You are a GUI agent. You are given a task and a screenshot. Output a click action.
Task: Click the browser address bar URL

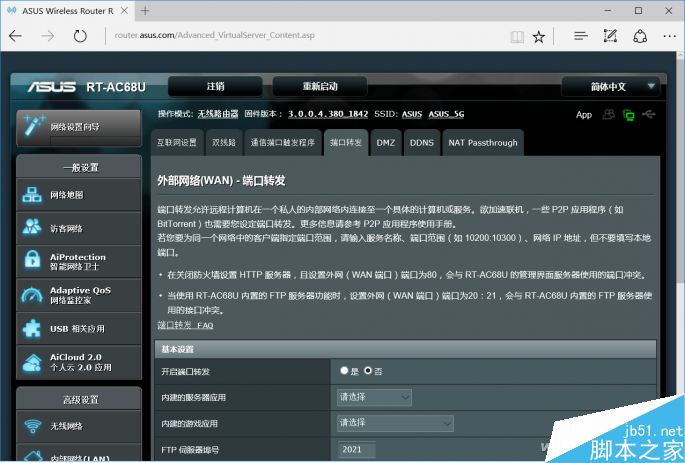214,35
